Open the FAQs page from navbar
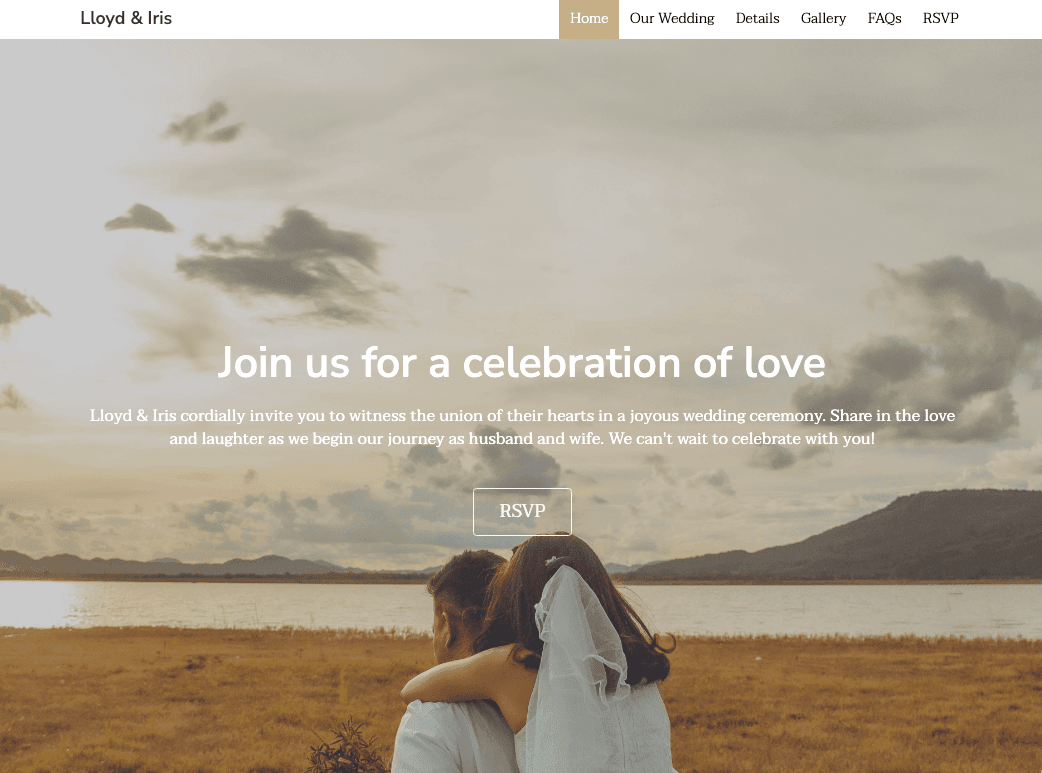The image size is (1042, 773). (x=884, y=19)
